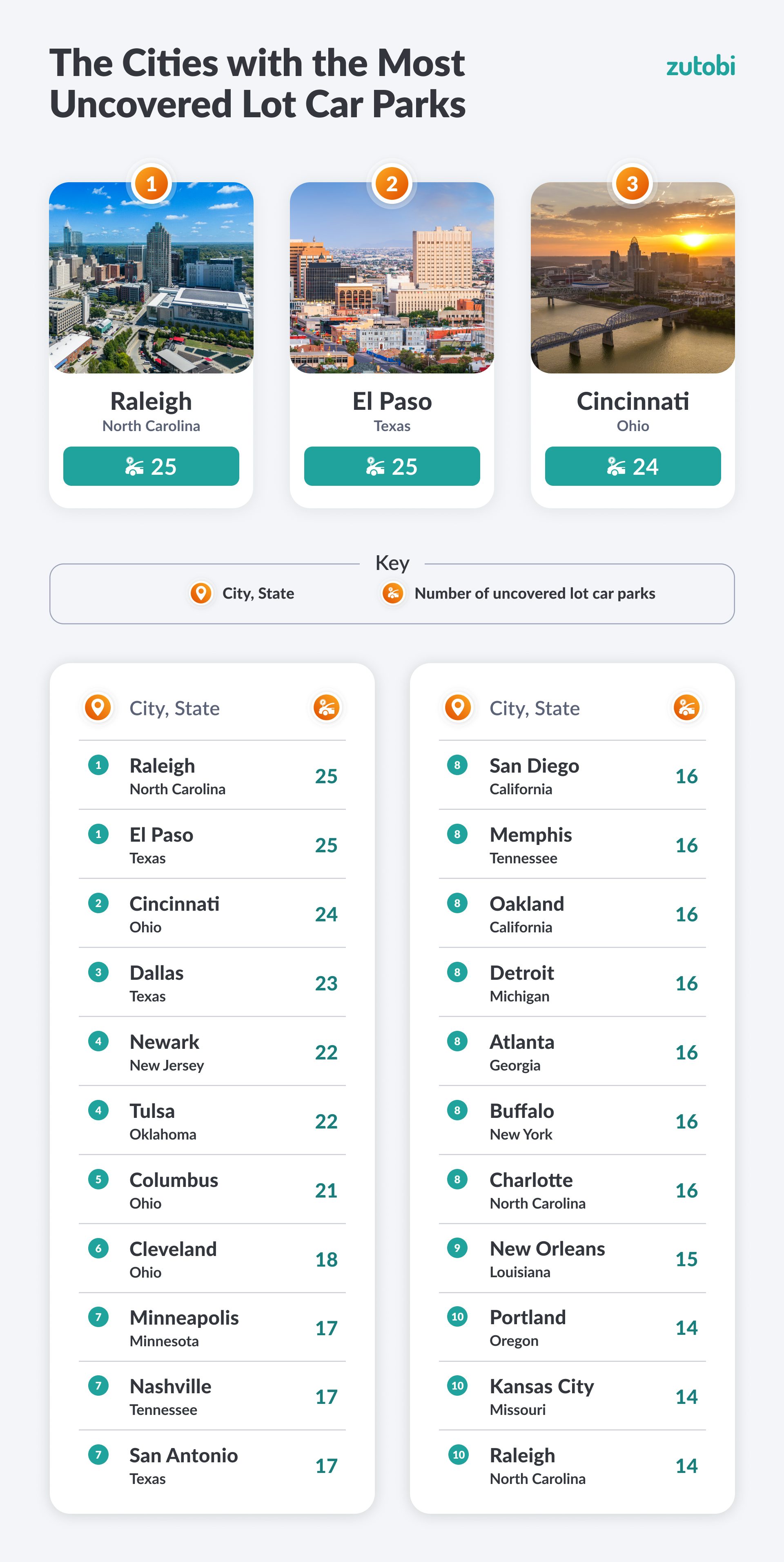Click the car park icon in left table header
784x1562 pixels.
coord(326,707)
